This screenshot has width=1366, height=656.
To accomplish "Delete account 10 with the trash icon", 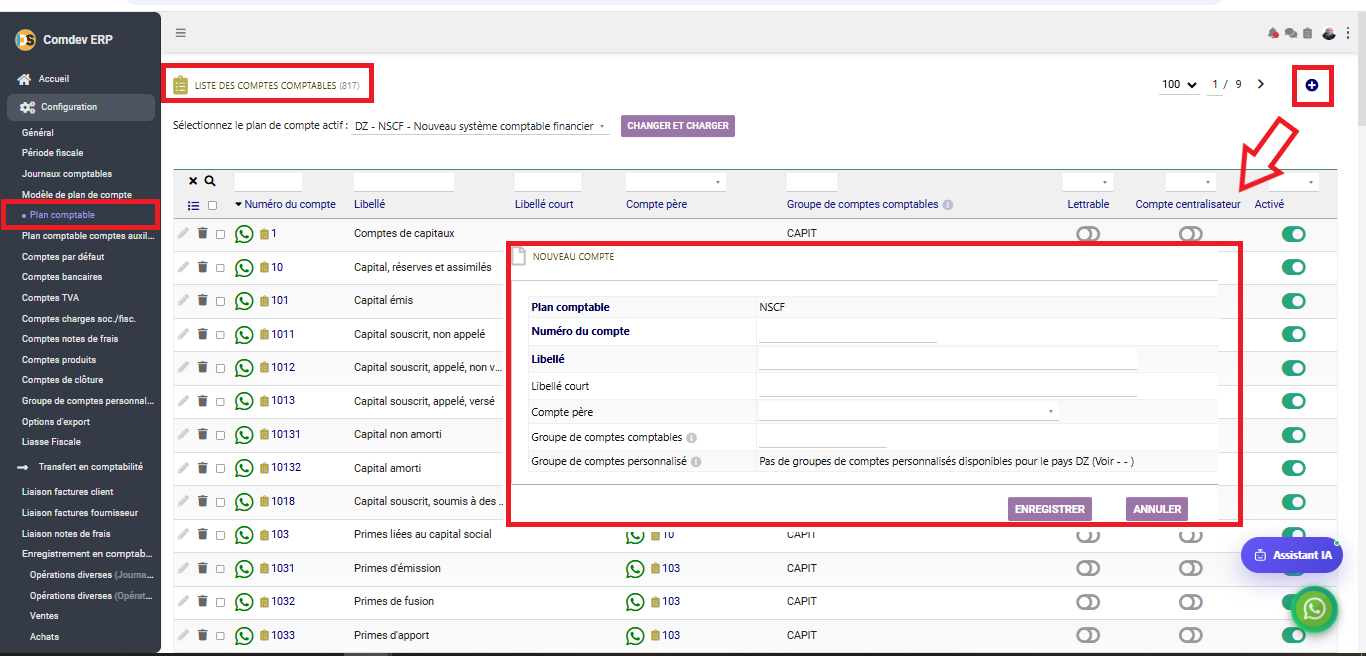I will [x=202, y=267].
